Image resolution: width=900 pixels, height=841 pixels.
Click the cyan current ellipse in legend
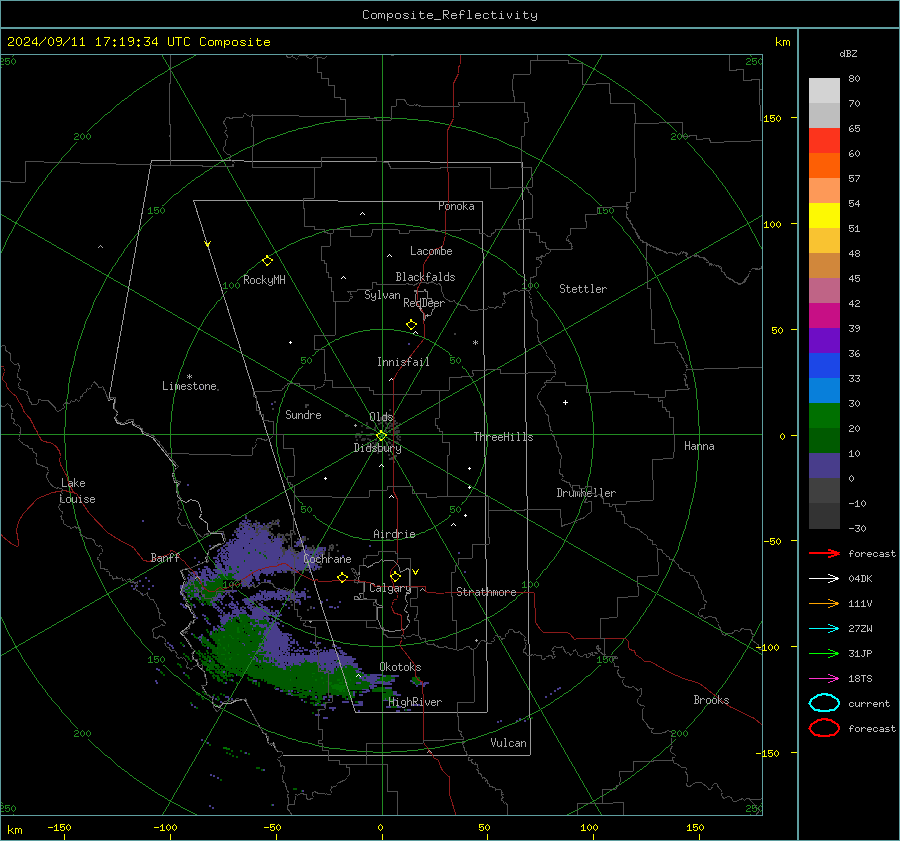click(824, 703)
